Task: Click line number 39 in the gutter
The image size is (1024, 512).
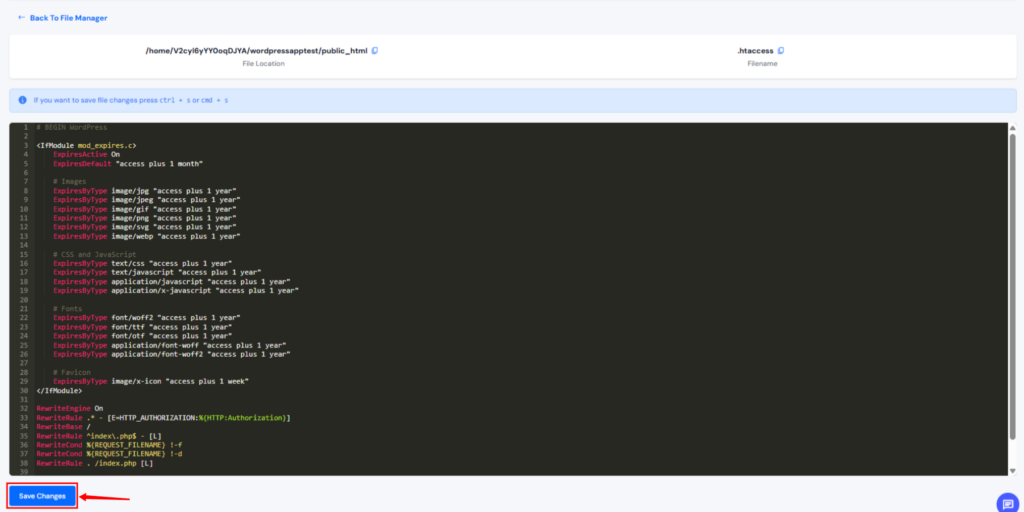Action: tap(24, 472)
